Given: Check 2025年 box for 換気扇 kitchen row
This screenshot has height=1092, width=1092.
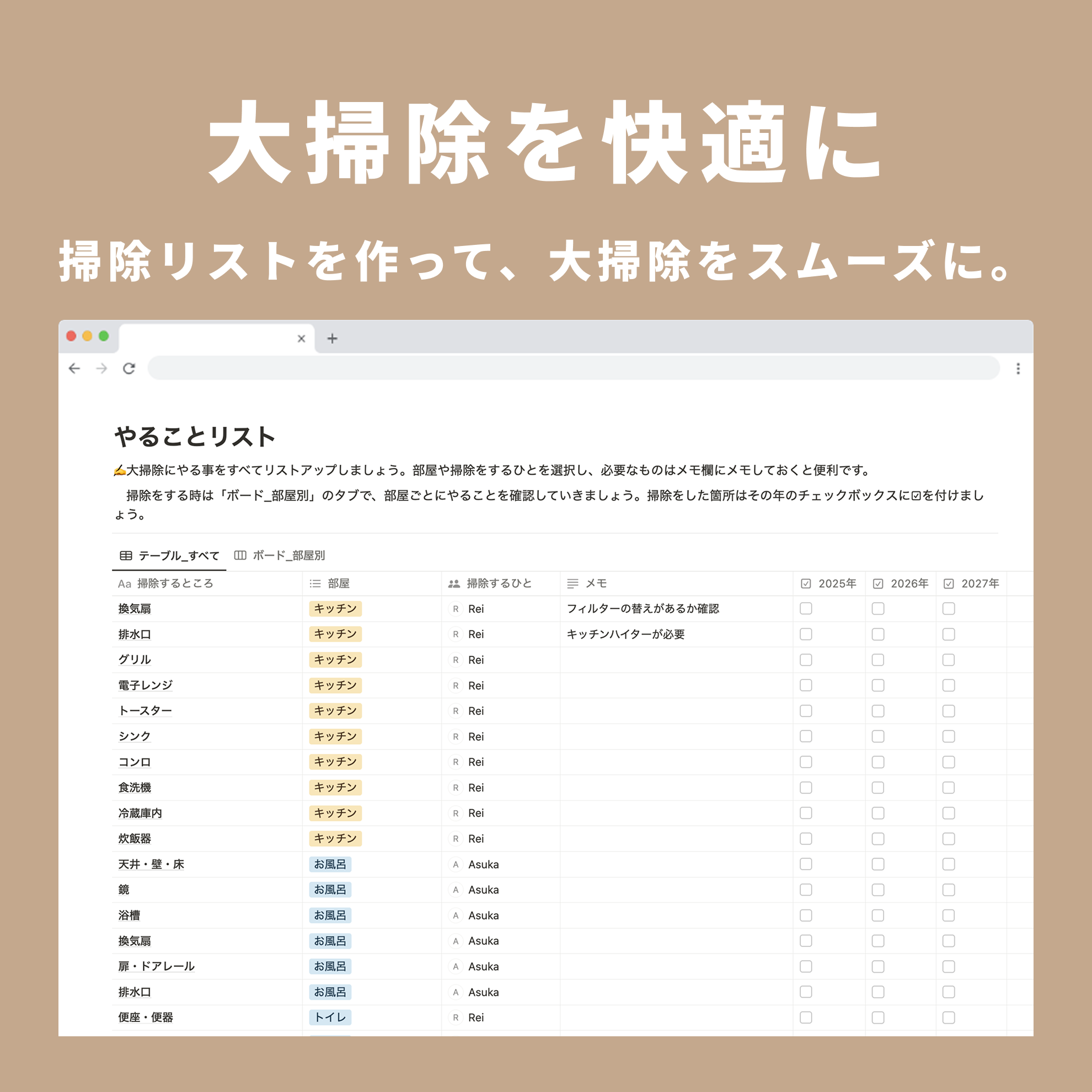Looking at the screenshot, I should tap(806, 609).
